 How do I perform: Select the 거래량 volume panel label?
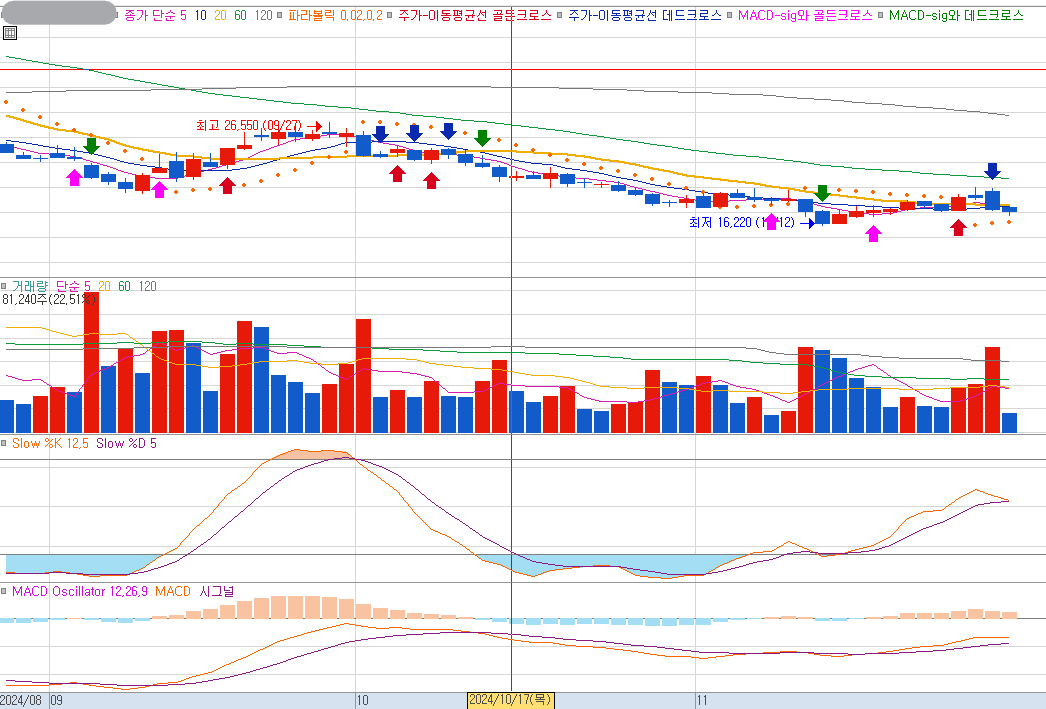click(x=30, y=286)
